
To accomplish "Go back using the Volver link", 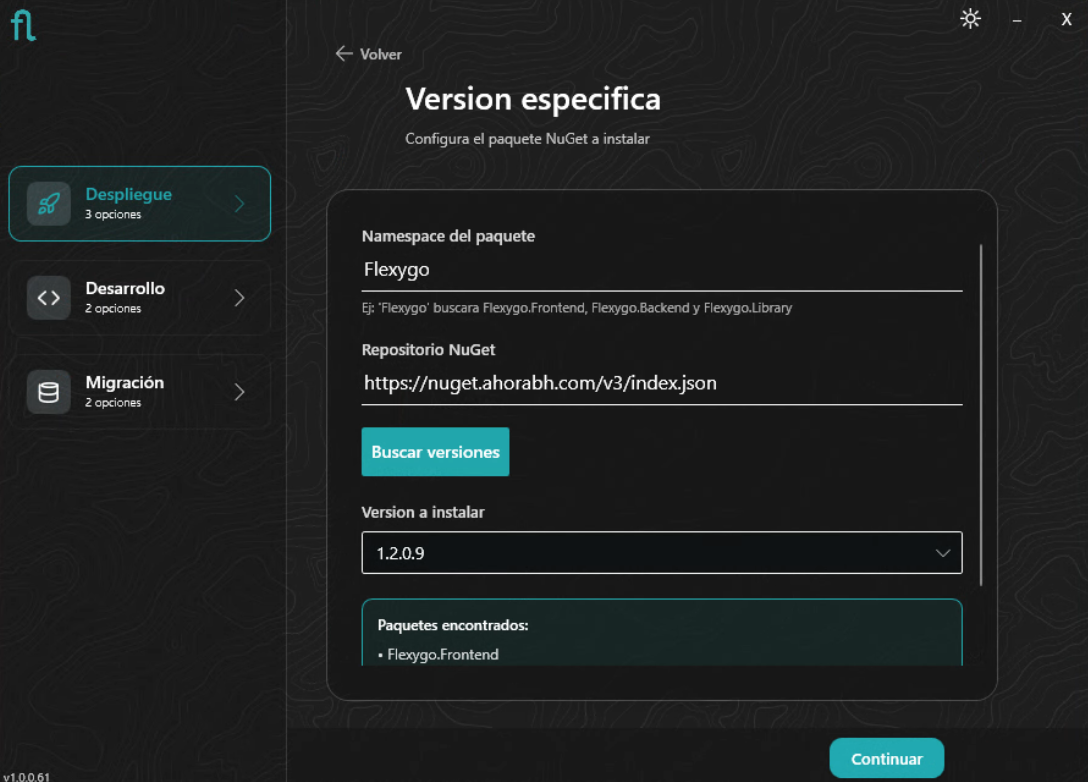I will pos(368,54).
